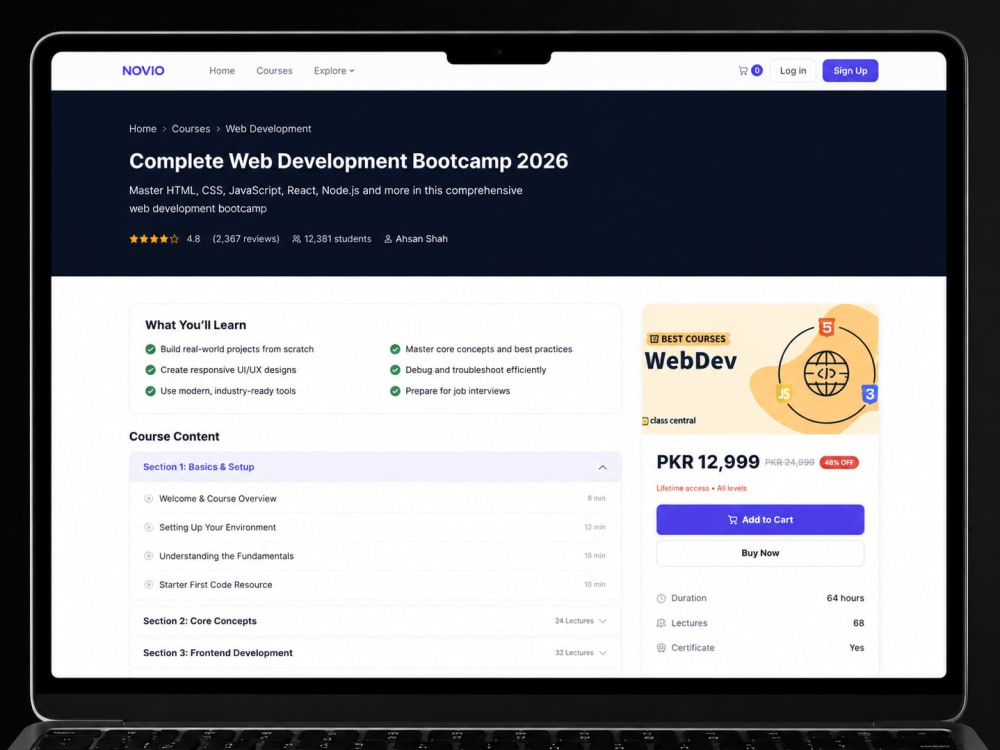The width and height of the screenshot is (1000, 750).
Task: Click check icon beside Create responsive UI/UX designs
Action: [151, 370]
